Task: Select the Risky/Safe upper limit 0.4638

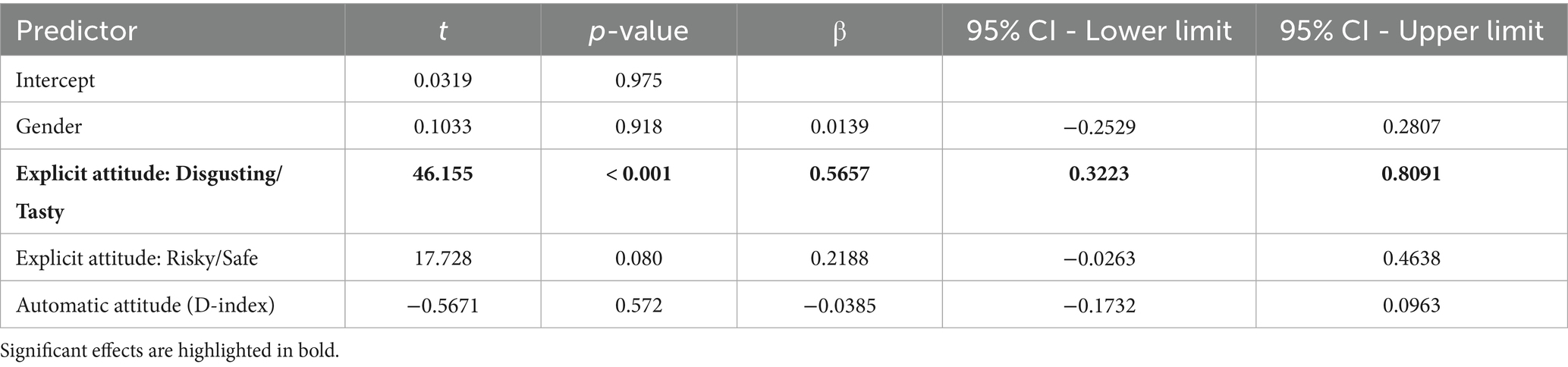Action: pyautogui.click(x=1411, y=259)
